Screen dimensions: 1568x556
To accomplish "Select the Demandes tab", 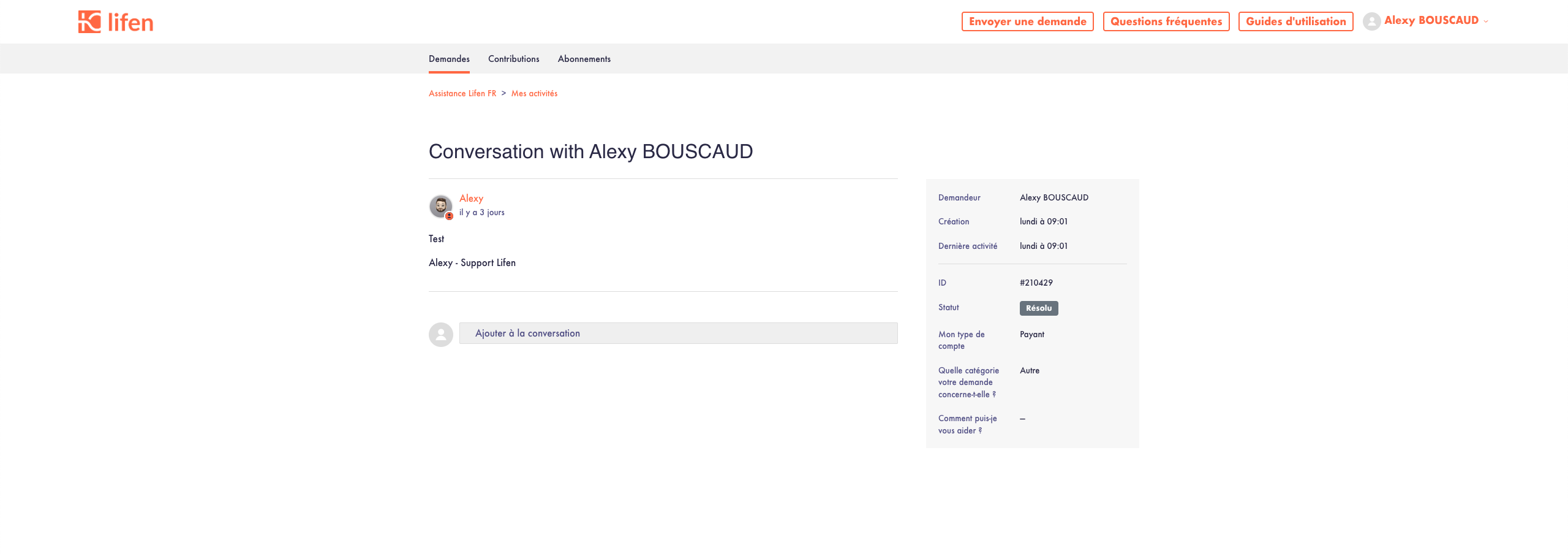I will pyautogui.click(x=449, y=59).
